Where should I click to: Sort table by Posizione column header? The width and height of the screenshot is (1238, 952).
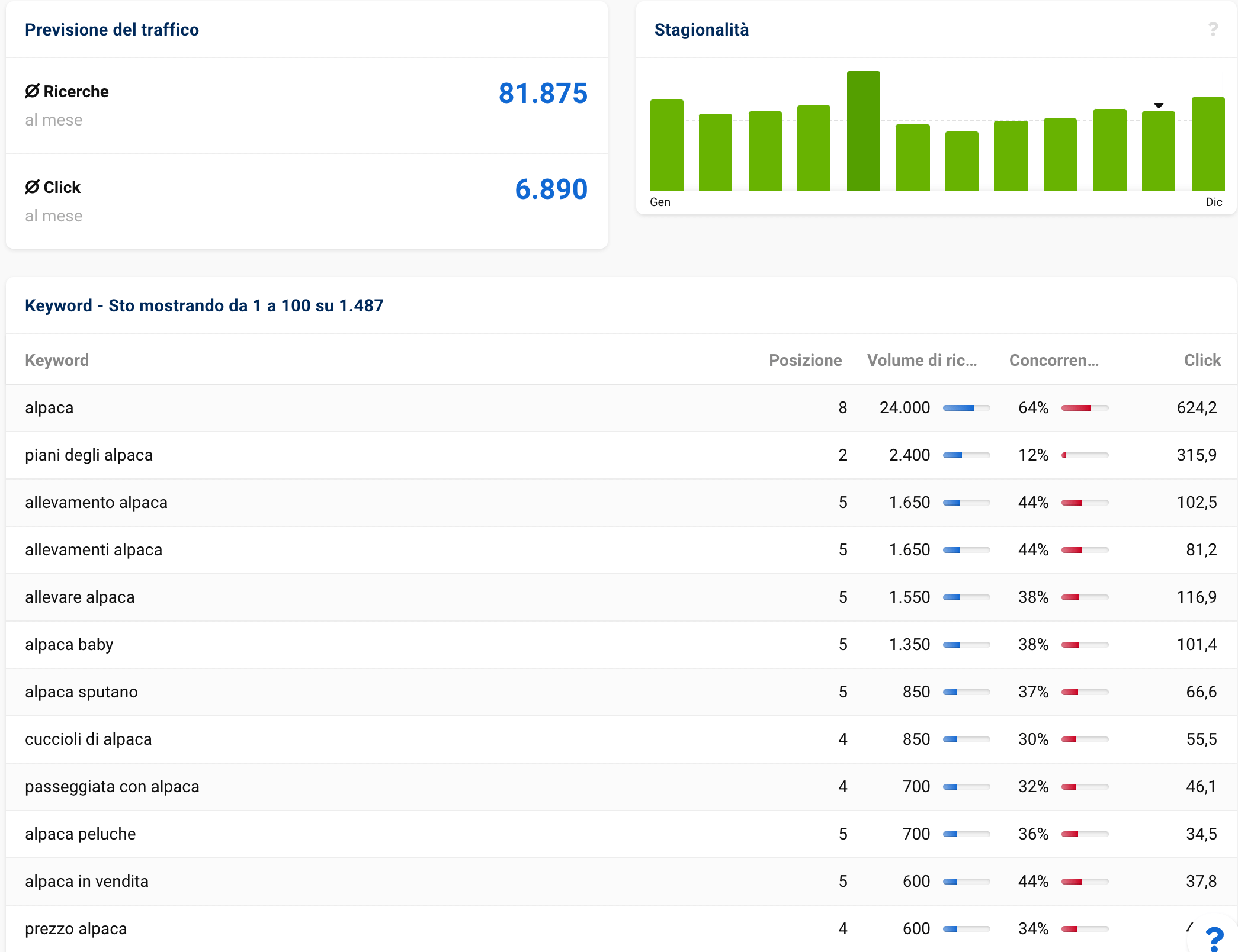805,360
